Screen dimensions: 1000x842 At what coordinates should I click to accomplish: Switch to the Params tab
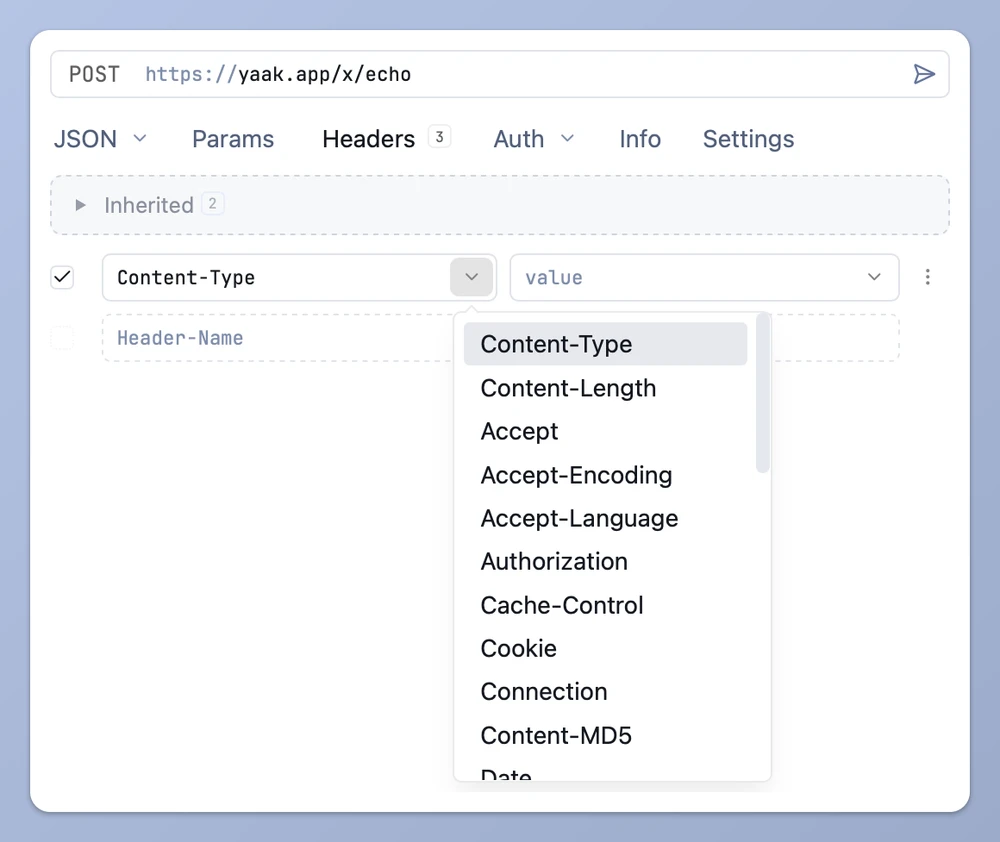click(233, 139)
